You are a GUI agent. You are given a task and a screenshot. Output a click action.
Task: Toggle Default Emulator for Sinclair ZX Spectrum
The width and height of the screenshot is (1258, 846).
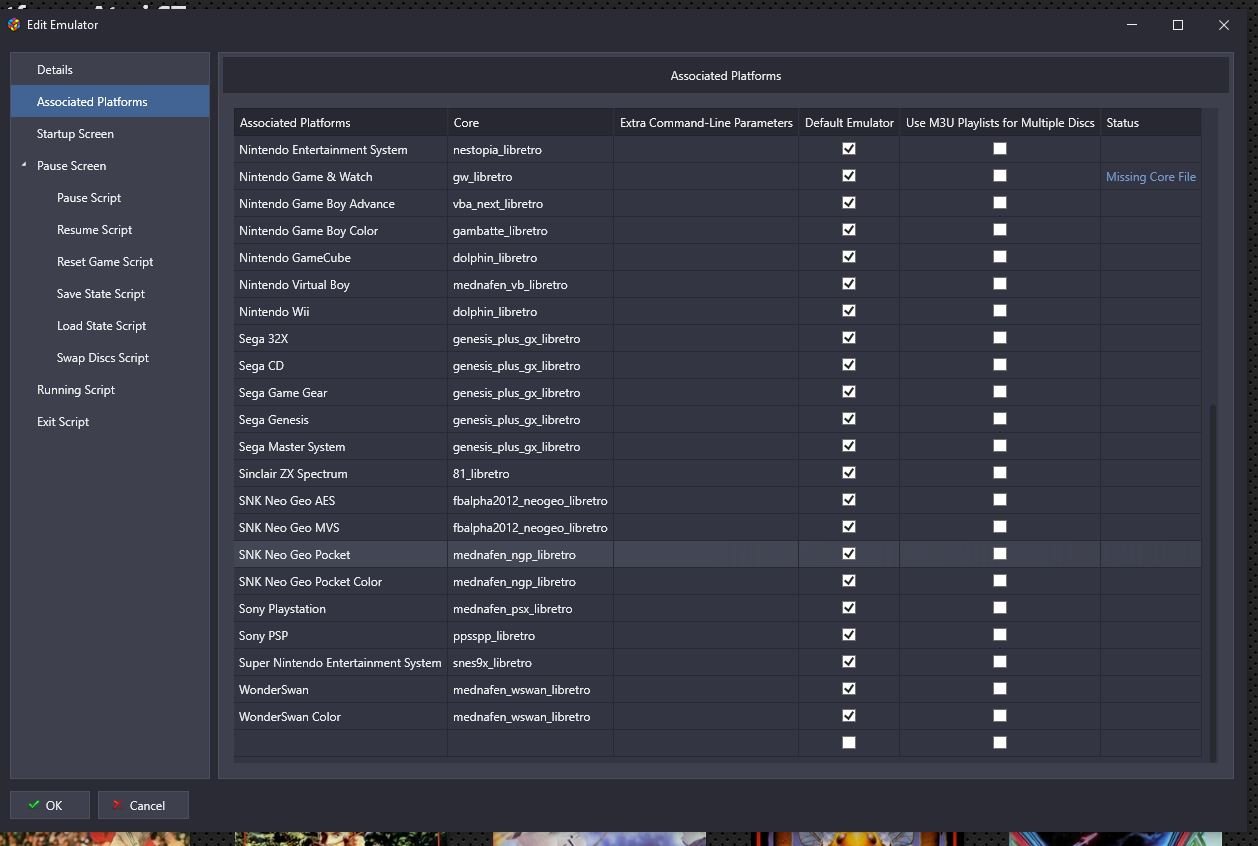click(849, 473)
